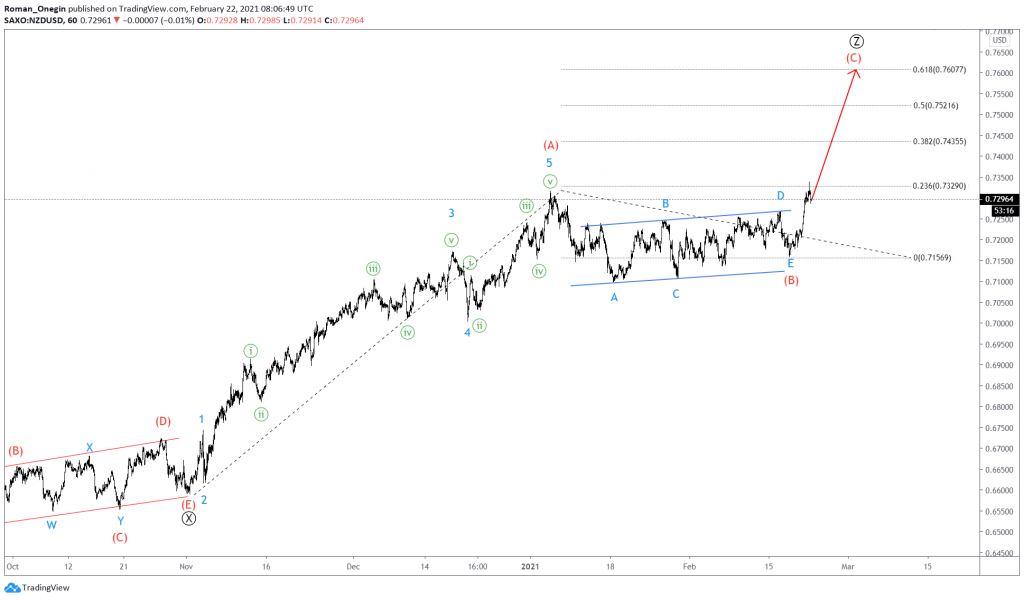This screenshot has height=600, width=1024.
Task: Click the current price label 0.72964
Action: point(997,198)
